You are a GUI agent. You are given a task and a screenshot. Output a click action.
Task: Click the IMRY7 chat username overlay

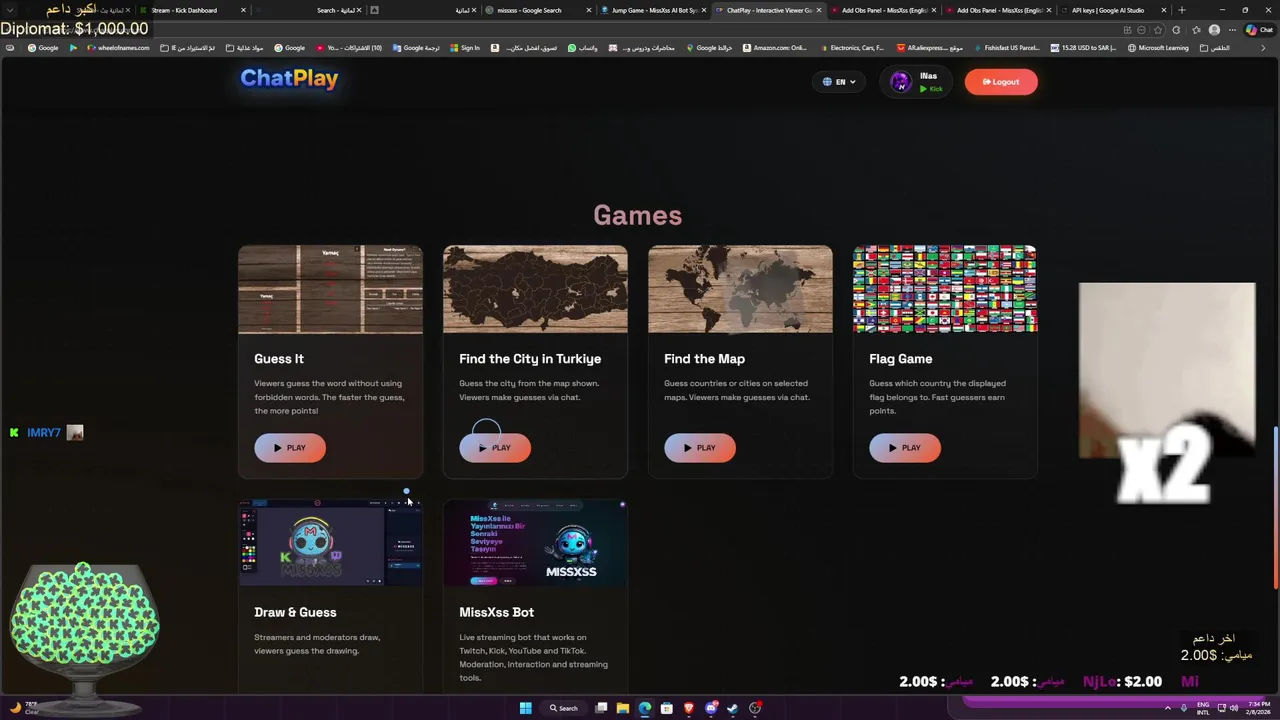(x=44, y=432)
